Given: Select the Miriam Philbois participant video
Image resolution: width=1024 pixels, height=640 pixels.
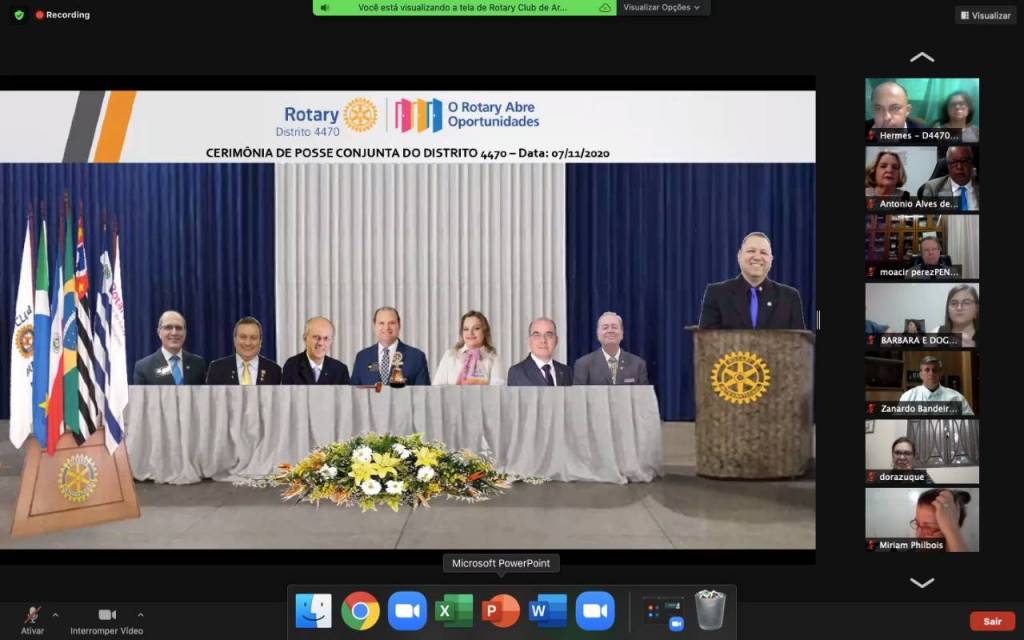Looking at the screenshot, I should 922,519.
